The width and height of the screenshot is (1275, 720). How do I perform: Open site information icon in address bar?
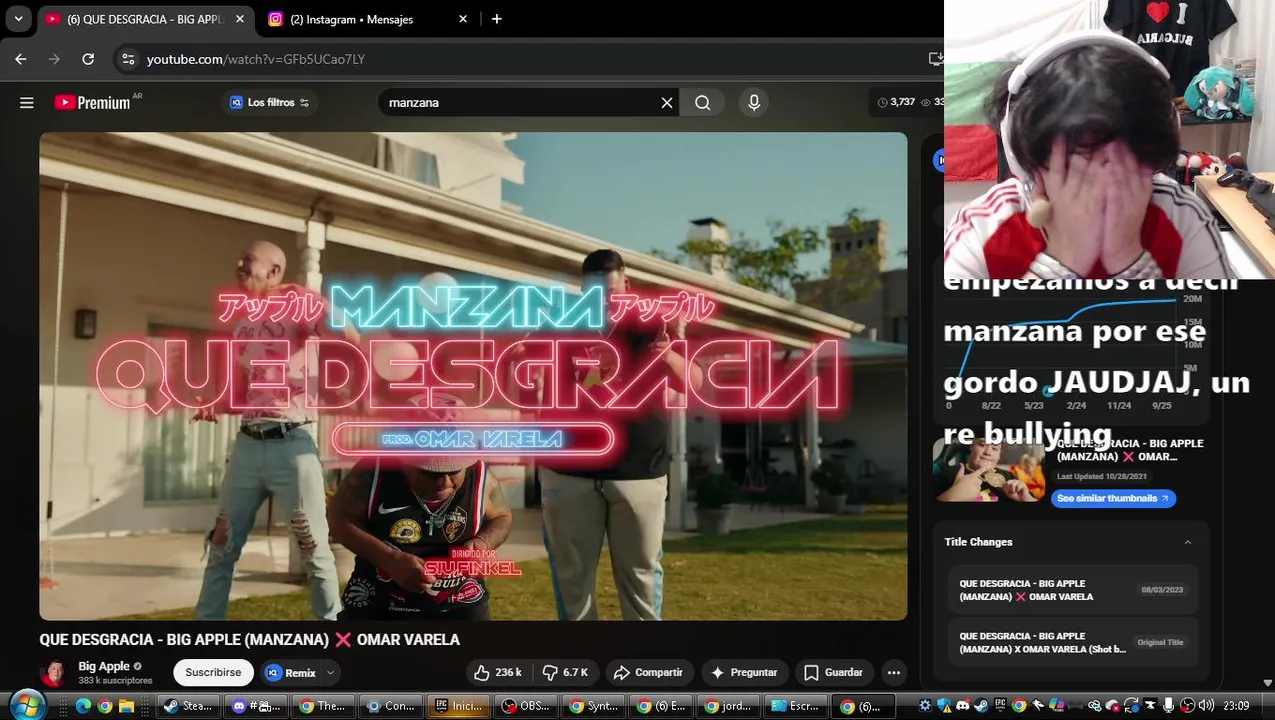128,59
